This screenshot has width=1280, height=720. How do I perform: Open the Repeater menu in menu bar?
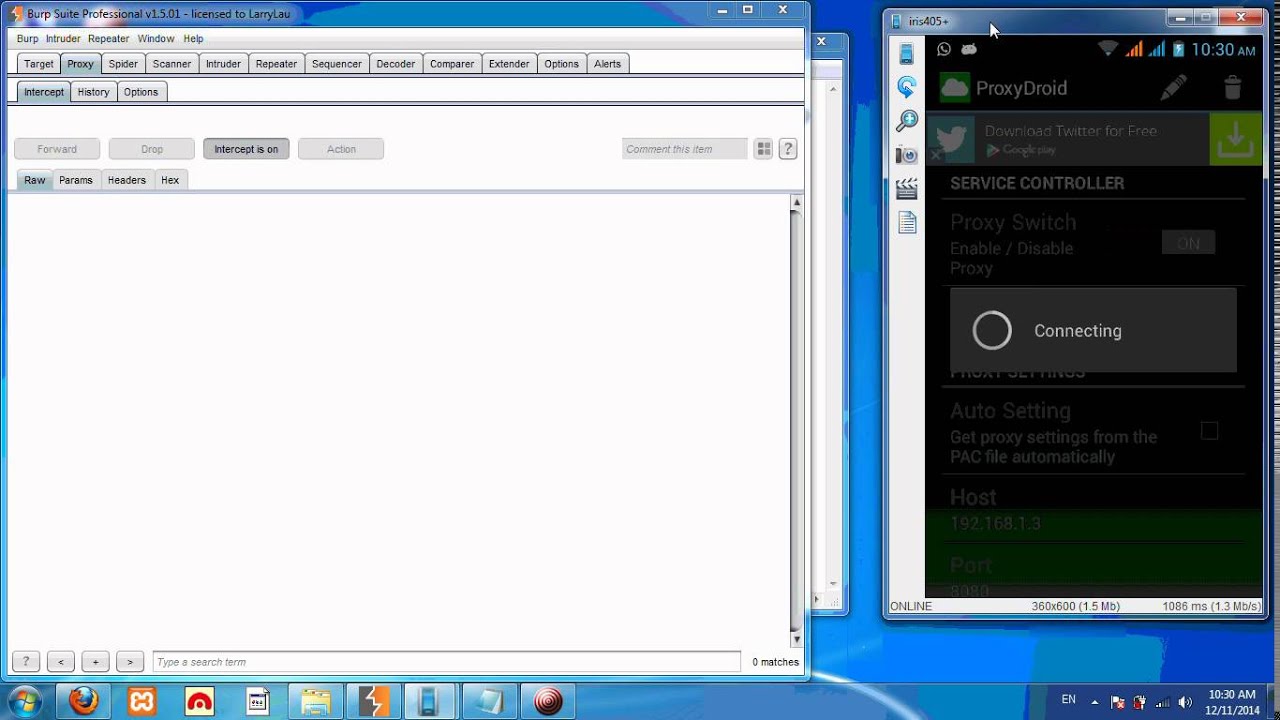coord(108,39)
